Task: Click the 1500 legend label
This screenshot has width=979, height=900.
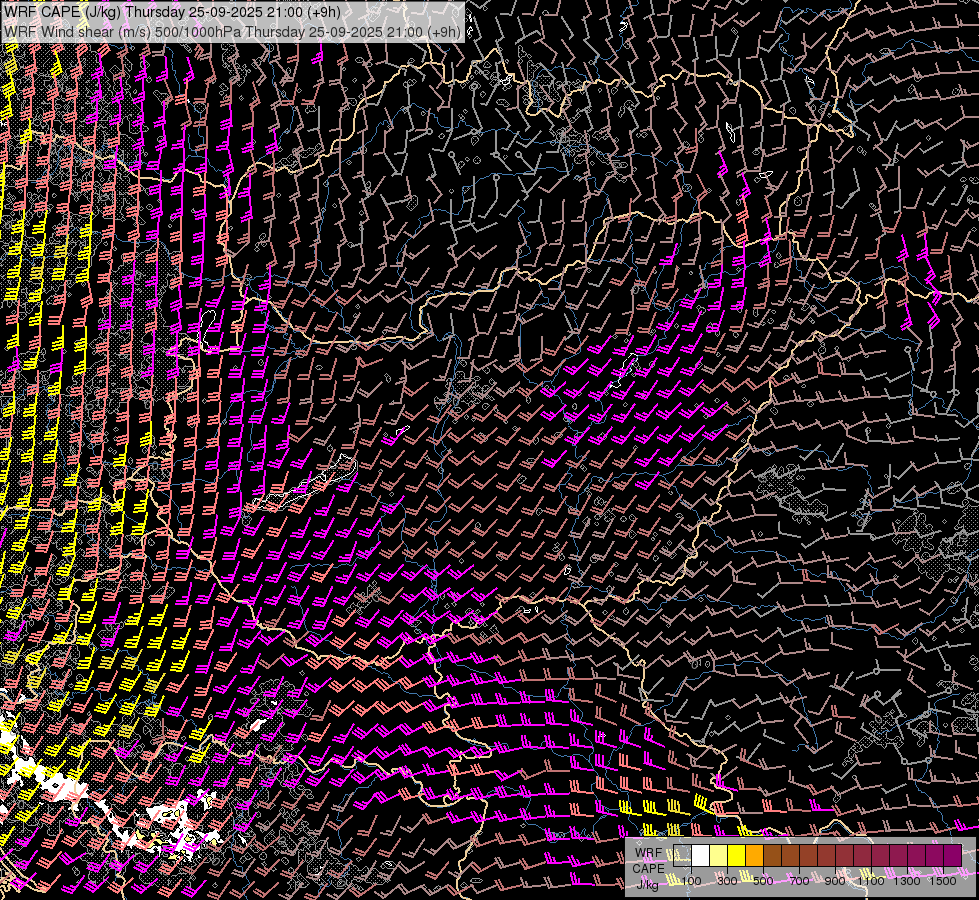Action: (x=943, y=881)
